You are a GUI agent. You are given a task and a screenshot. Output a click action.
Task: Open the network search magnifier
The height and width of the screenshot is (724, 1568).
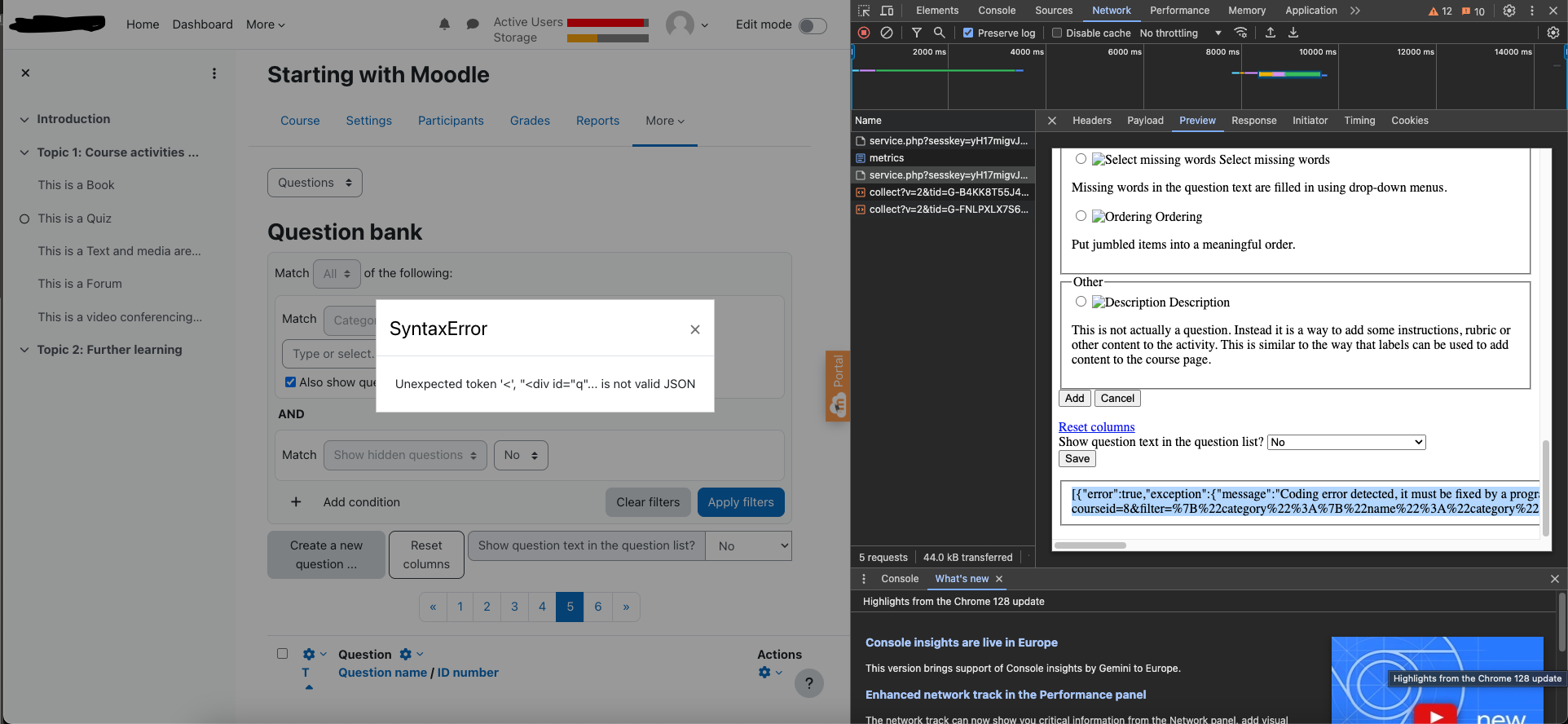(x=940, y=33)
